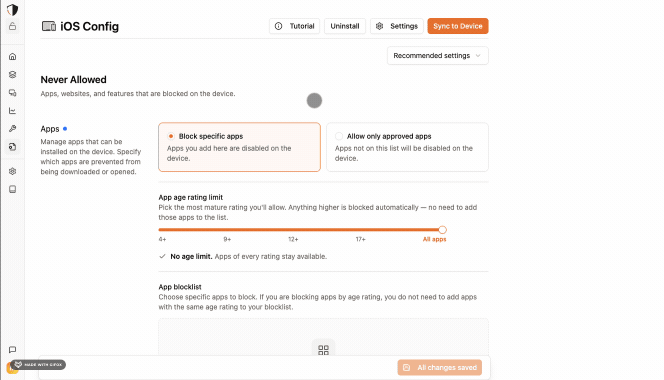664x380 pixels.
Task: Open the gear icon in the sidebar
Action: pyautogui.click(x=13, y=171)
